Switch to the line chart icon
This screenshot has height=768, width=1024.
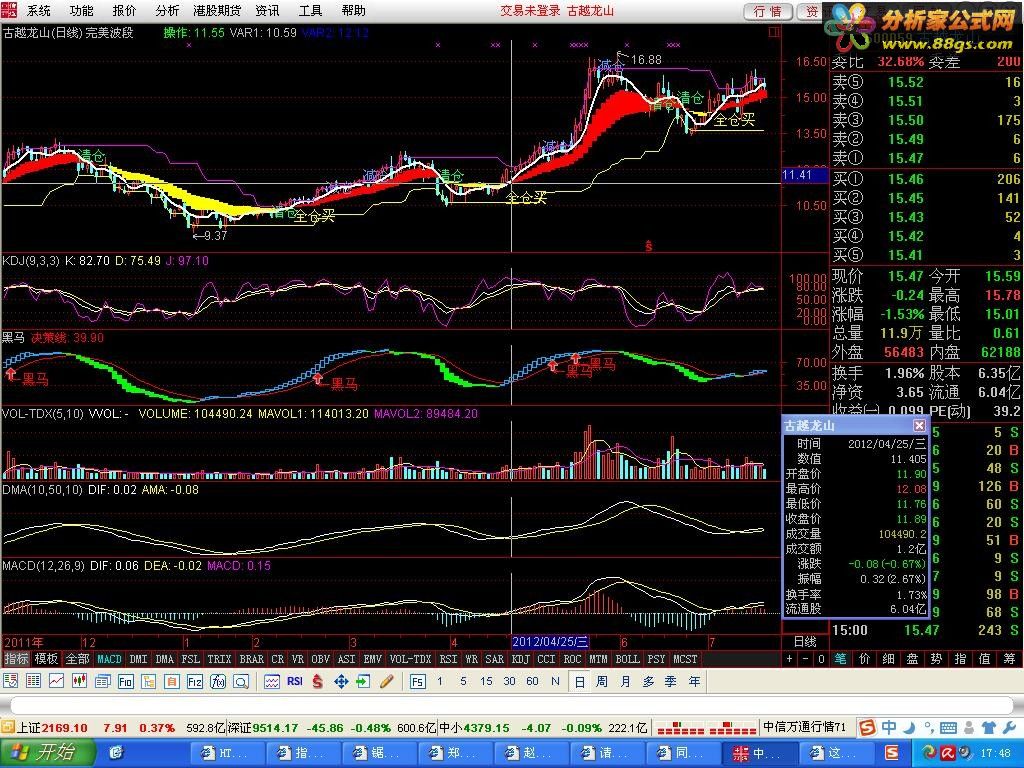(56, 682)
